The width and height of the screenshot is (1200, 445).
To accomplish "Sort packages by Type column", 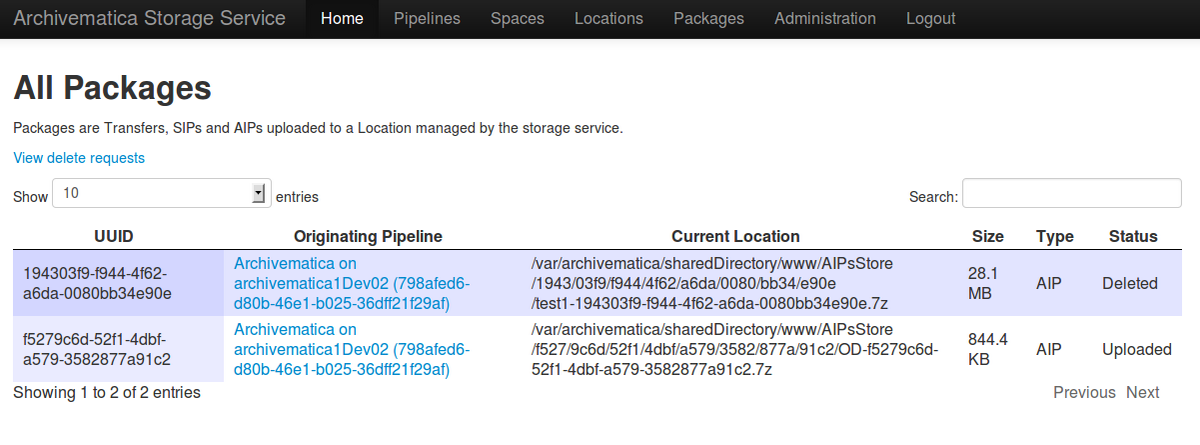I will (x=1054, y=237).
